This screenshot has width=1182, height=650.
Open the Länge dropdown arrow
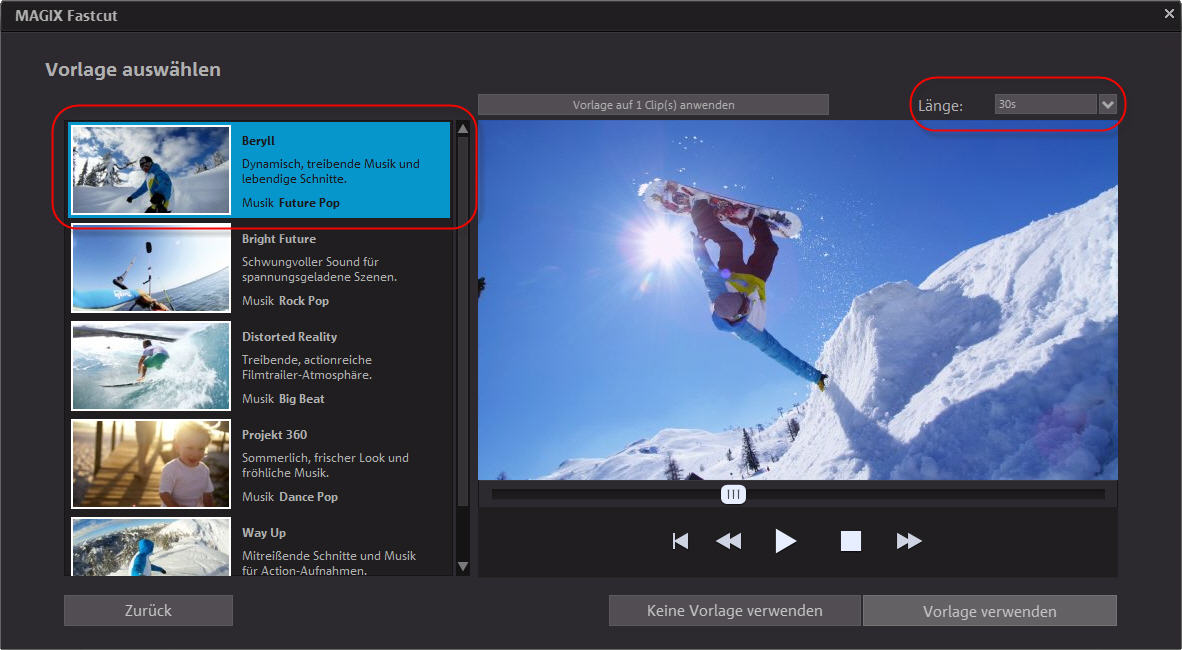tap(1107, 105)
